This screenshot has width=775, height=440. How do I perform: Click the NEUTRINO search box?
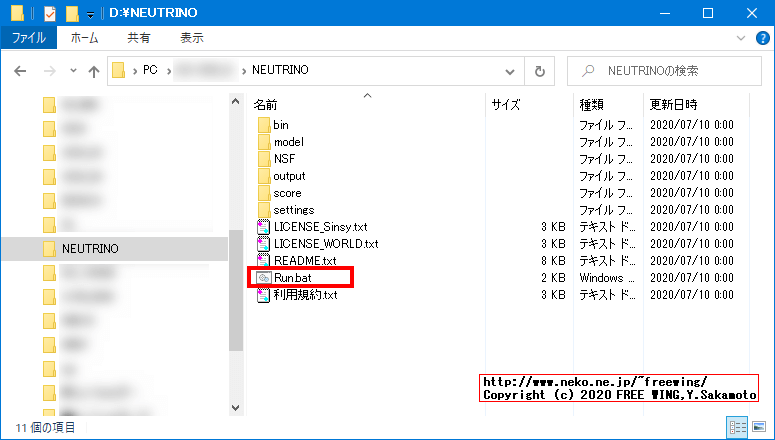pyautogui.click(x=664, y=71)
